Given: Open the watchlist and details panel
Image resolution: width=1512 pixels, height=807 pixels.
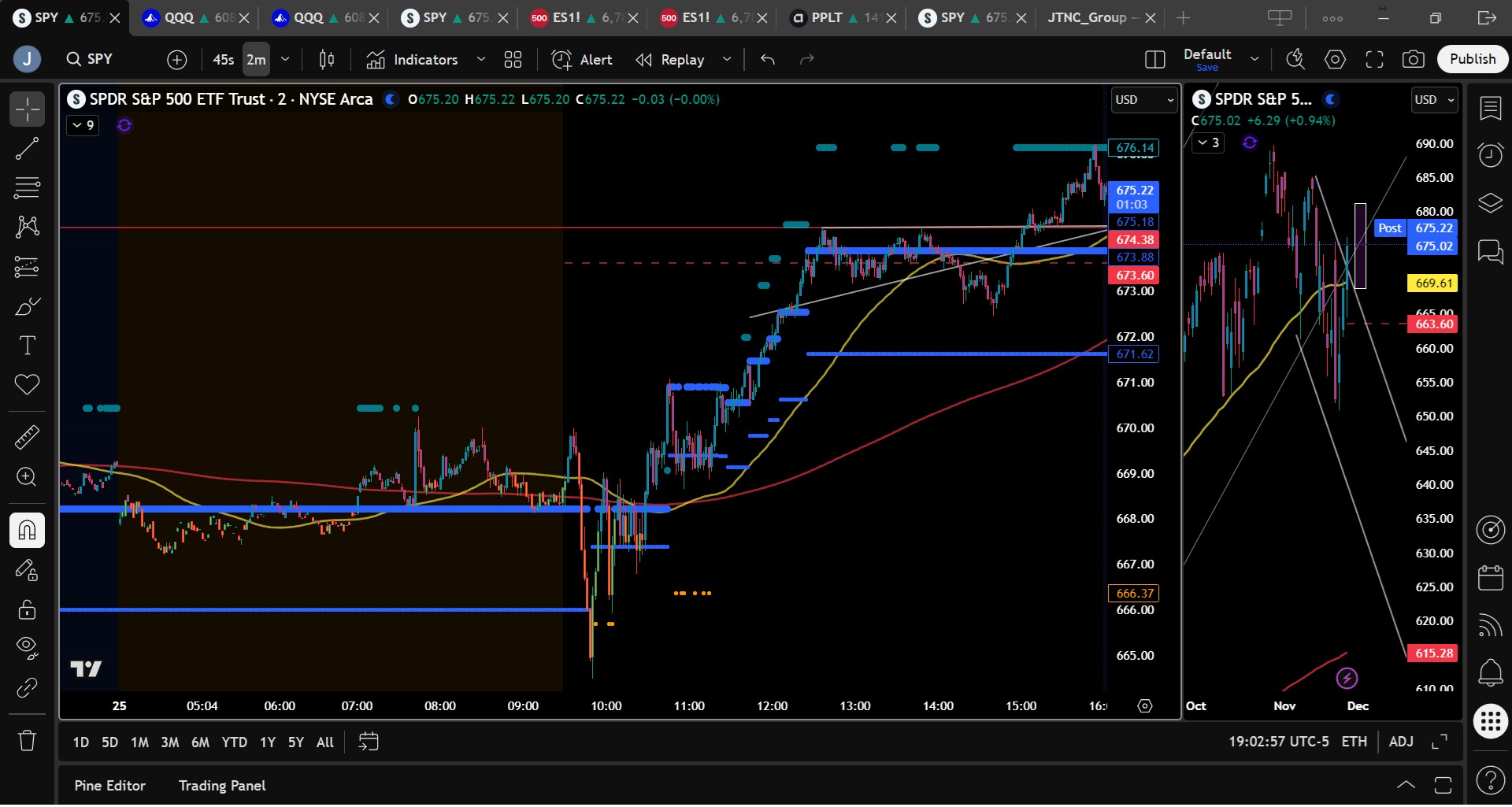Looking at the screenshot, I should 1491,109.
